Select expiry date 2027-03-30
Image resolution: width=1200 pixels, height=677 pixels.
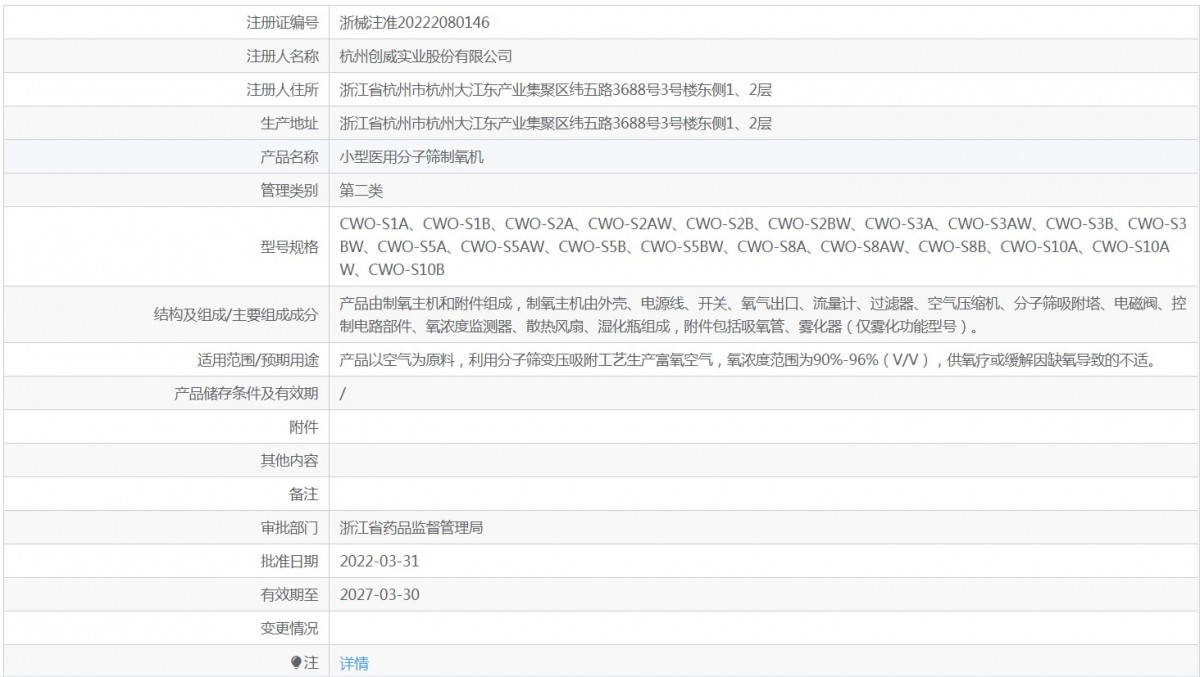click(x=378, y=595)
